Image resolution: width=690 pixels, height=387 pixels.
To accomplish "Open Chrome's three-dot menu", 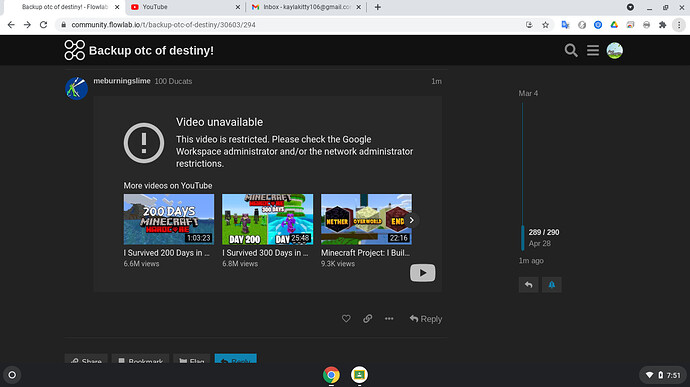I will [679, 25].
